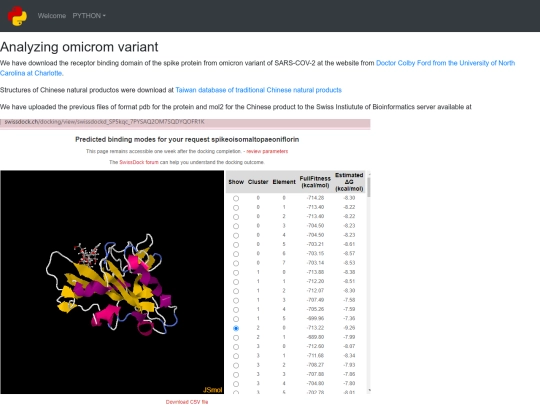Click the -8.53 estimated ΔG value
Screen dimensions: 540x405
(349, 263)
